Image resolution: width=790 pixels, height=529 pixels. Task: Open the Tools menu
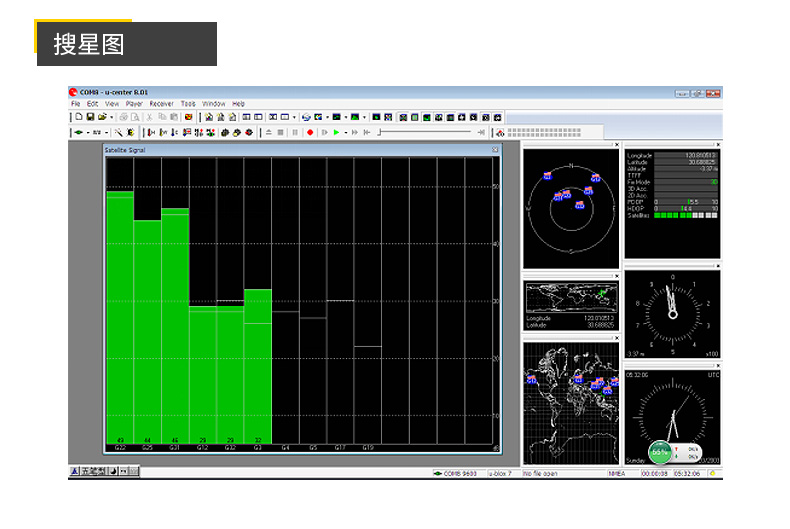click(188, 103)
